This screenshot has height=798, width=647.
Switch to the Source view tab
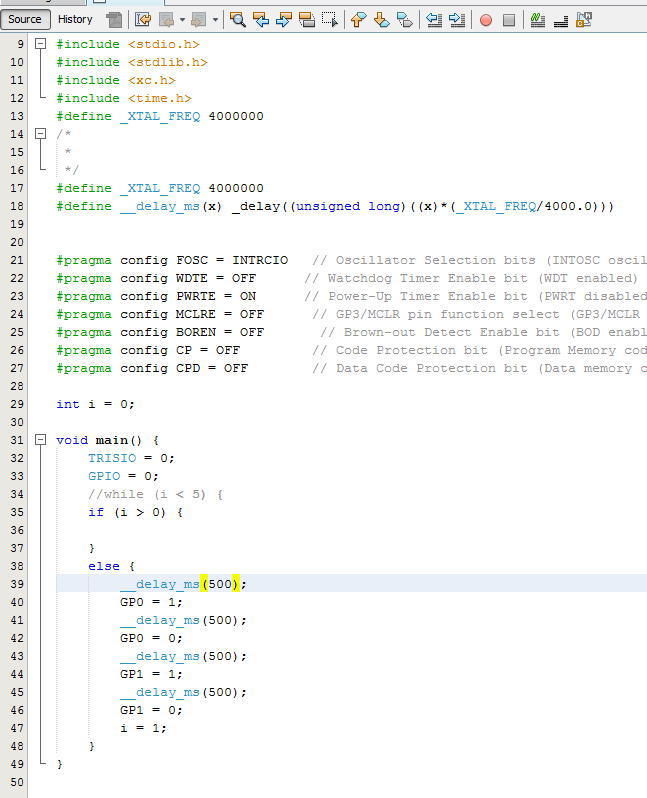[x=25, y=19]
